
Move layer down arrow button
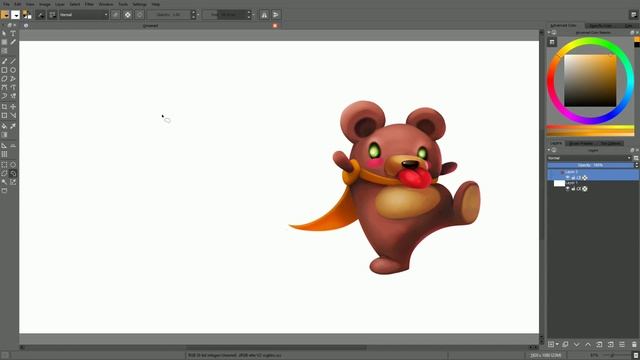(576, 344)
